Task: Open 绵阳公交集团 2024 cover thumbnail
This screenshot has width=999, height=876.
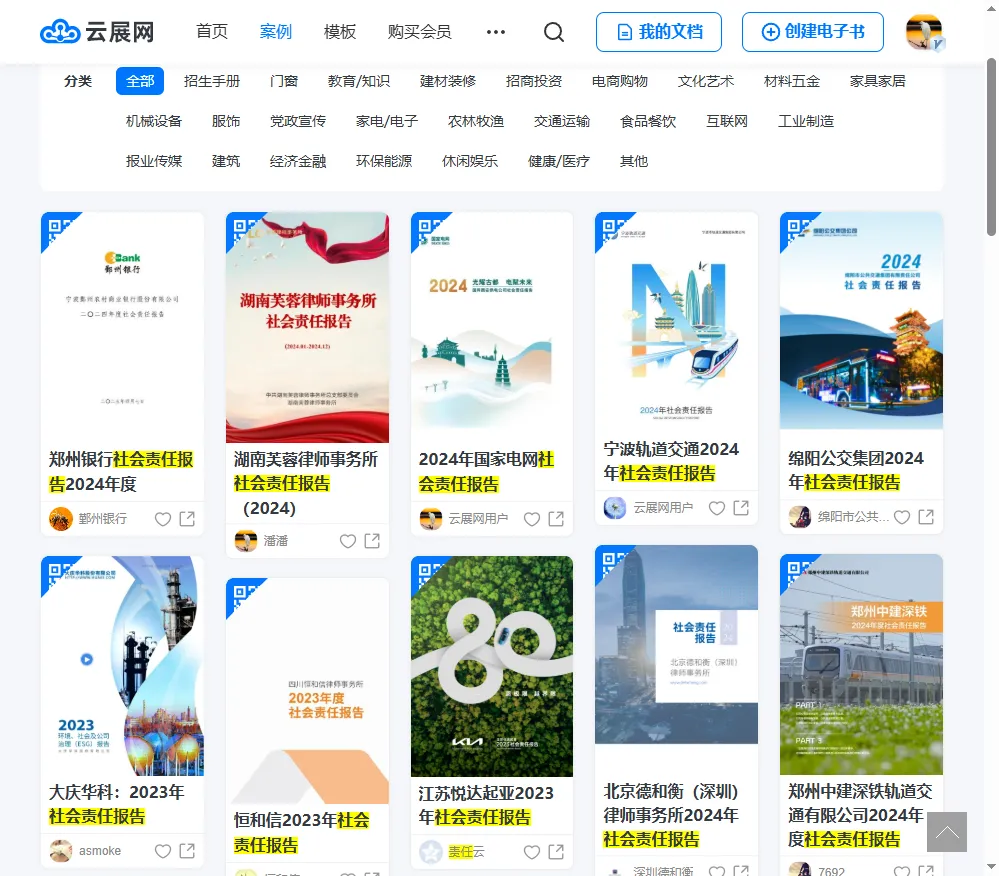Action: click(x=861, y=320)
